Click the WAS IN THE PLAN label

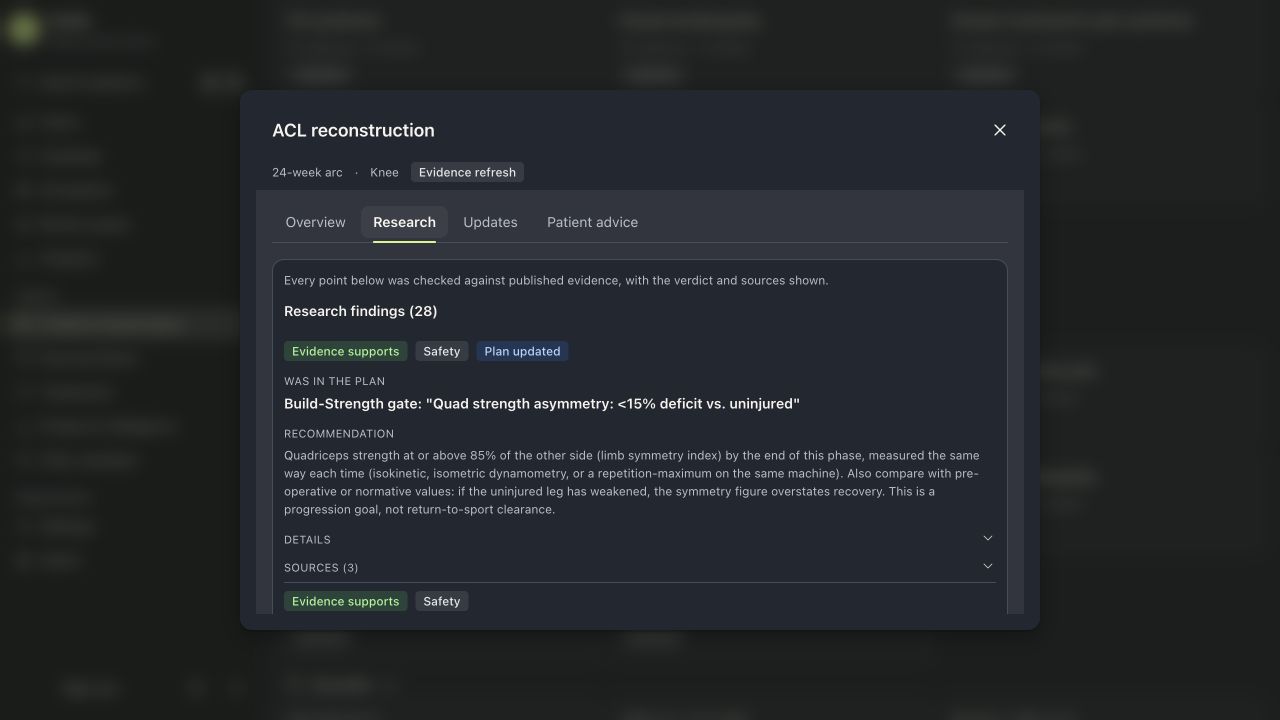coord(334,381)
